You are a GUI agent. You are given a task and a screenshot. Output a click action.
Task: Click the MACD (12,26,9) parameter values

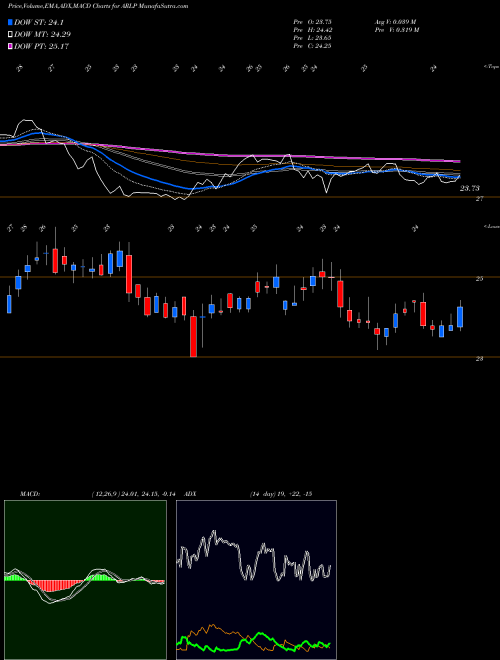(x=133, y=494)
